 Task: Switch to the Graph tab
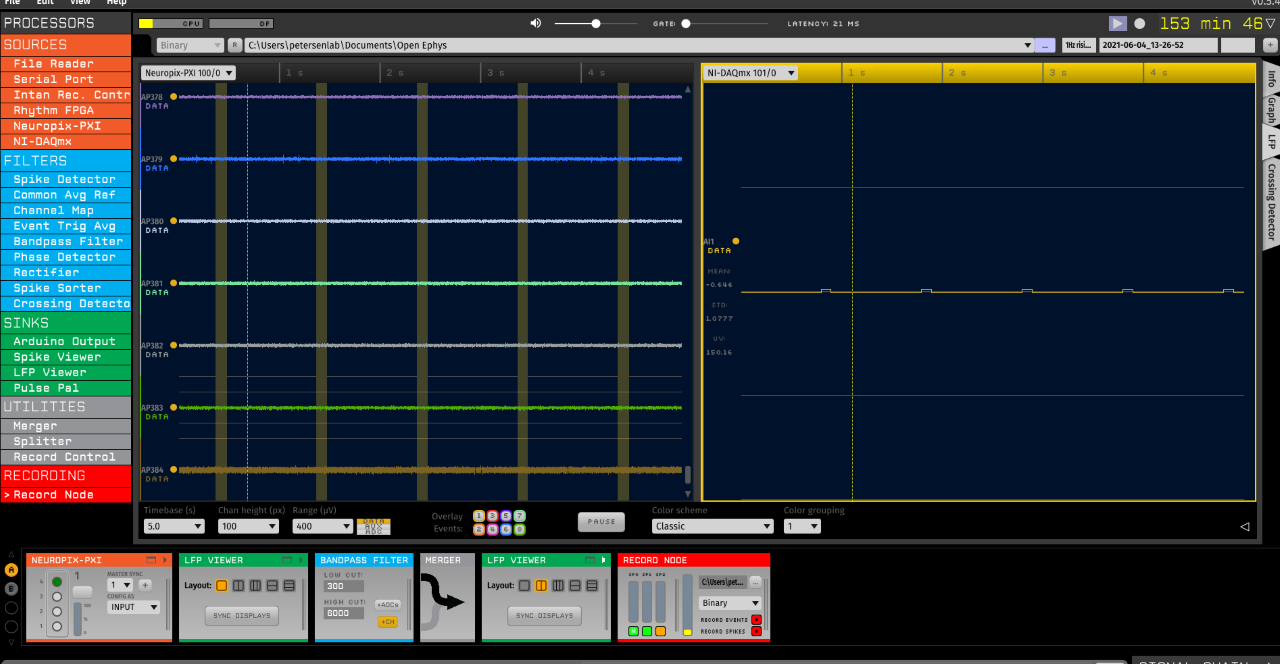1272,110
